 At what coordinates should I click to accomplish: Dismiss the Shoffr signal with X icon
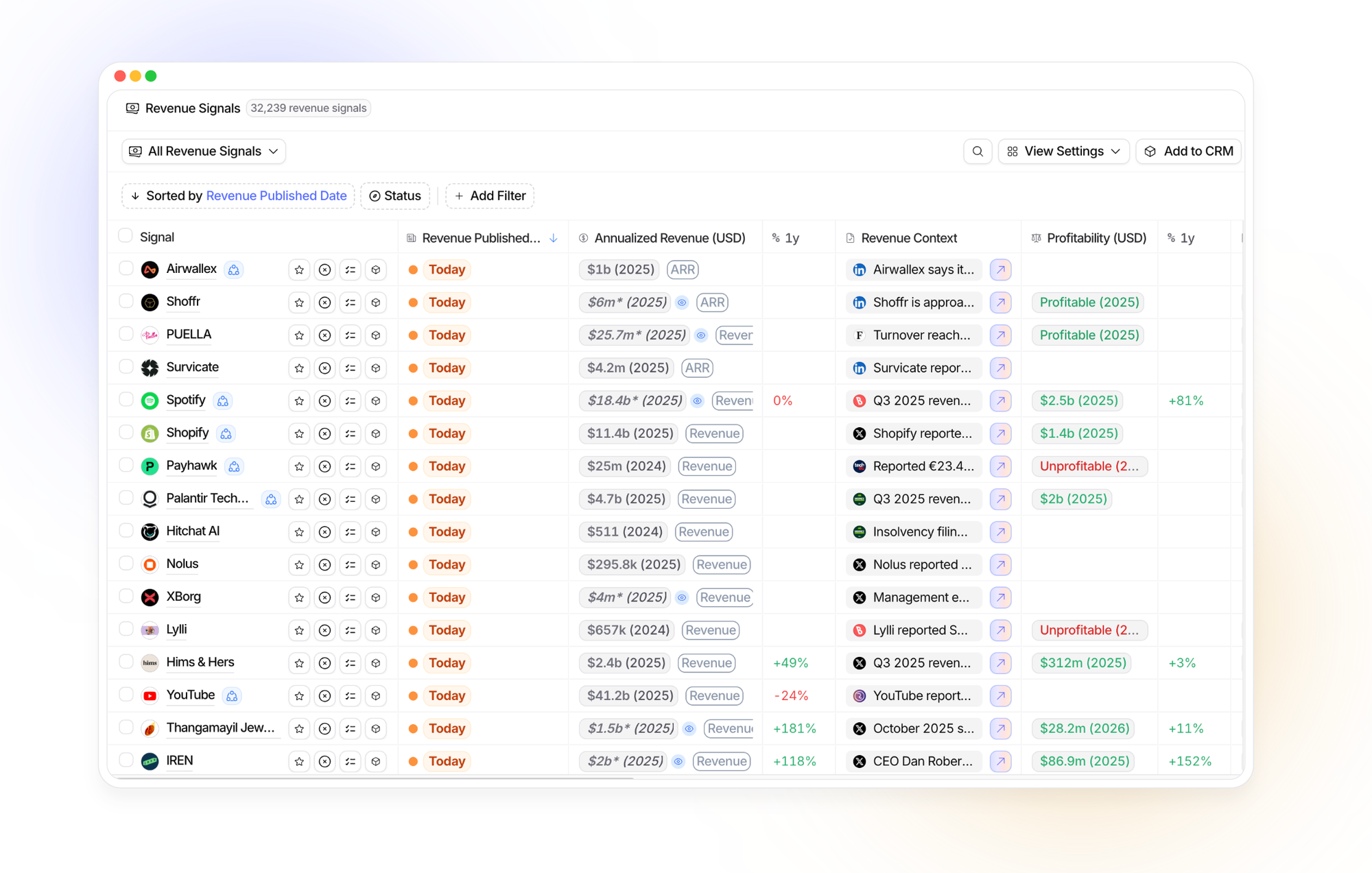coord(324,302)
